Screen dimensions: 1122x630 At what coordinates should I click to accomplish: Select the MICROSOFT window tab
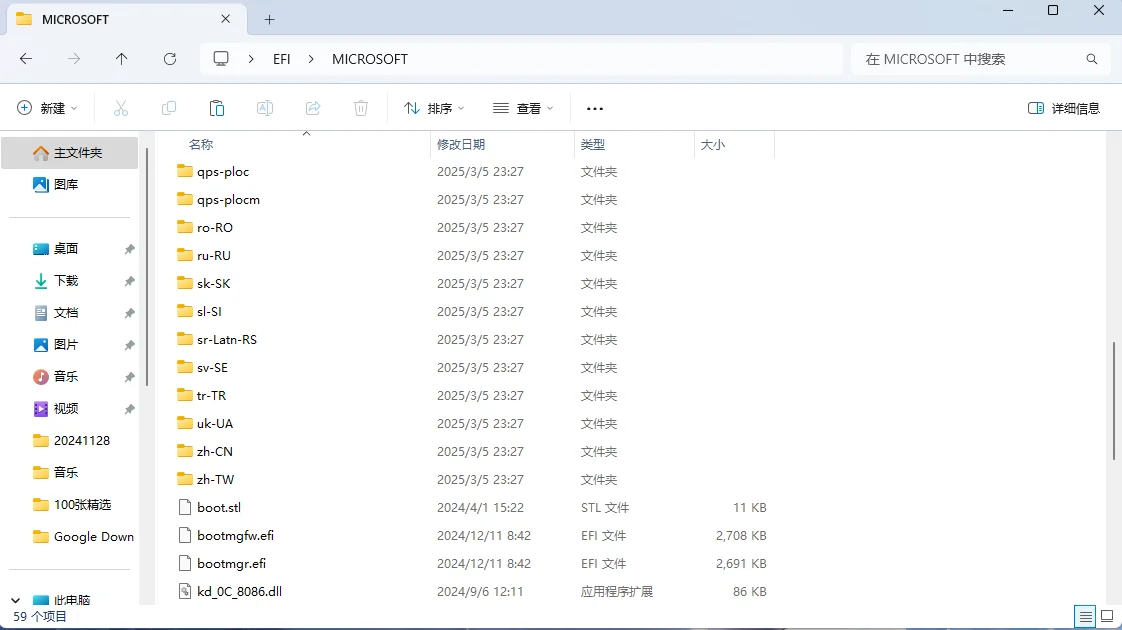click(127, 19)
